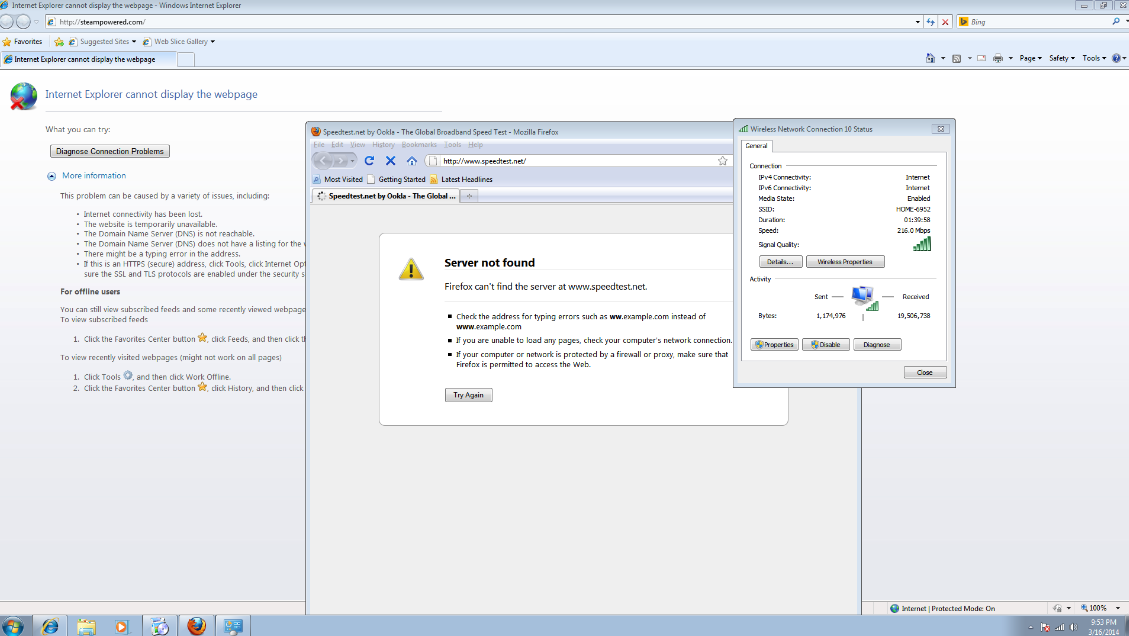
Task: Open Windows Media Player from taskbar
Action: 122,626
